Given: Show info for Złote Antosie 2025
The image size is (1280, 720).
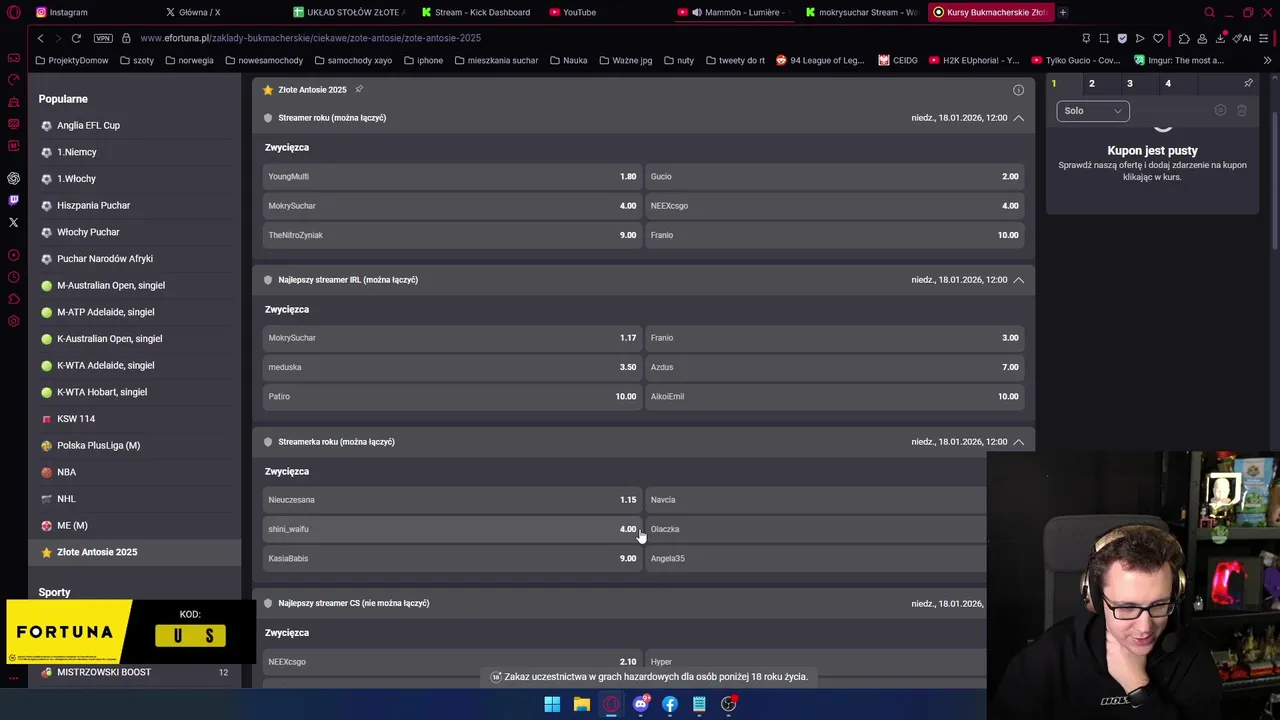Looking at the screenshot, I should [x=1018, y=90].
